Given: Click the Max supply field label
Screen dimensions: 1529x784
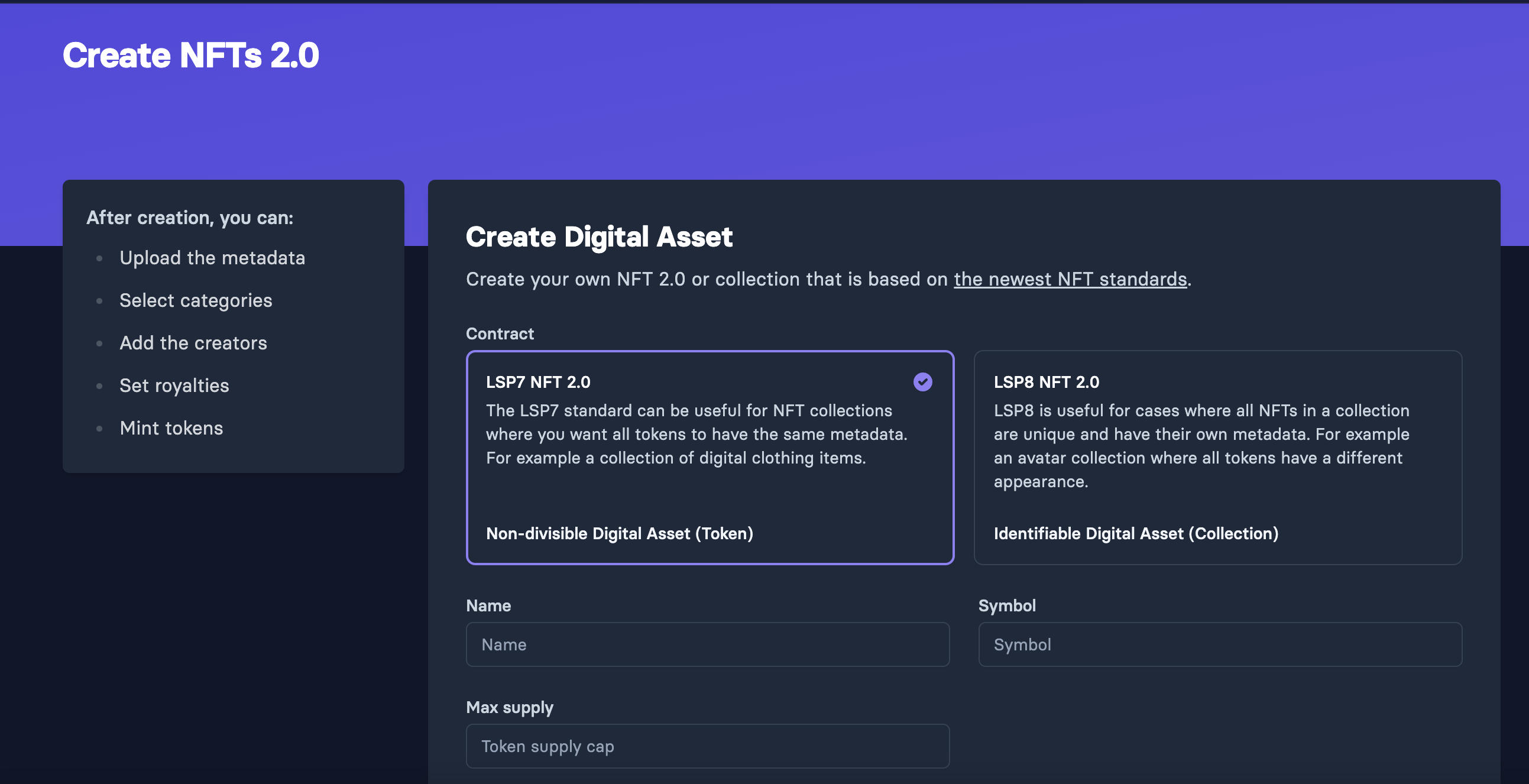Looking at the screenshot, I should pos(509,708).
